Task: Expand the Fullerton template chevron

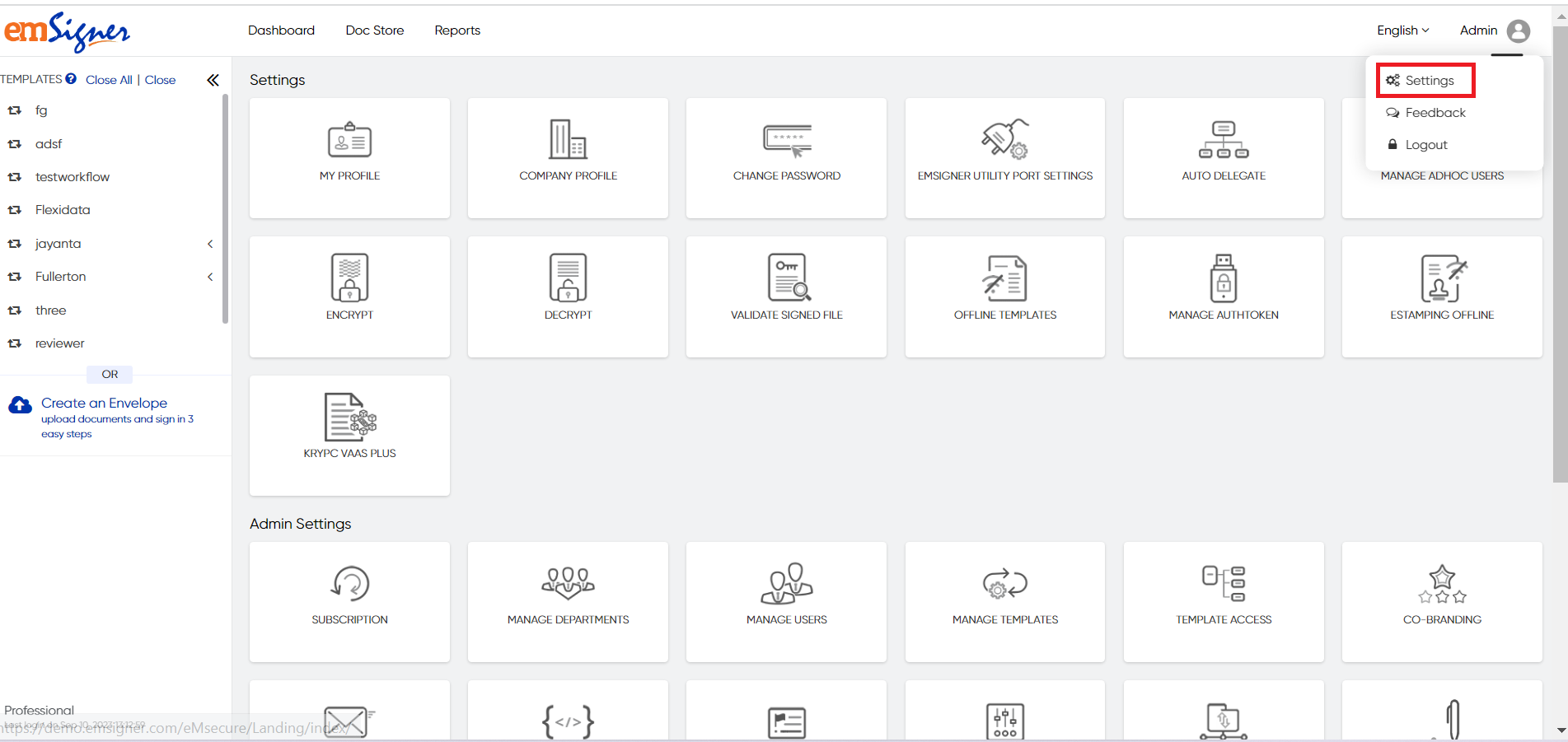Action: (210, 277)
